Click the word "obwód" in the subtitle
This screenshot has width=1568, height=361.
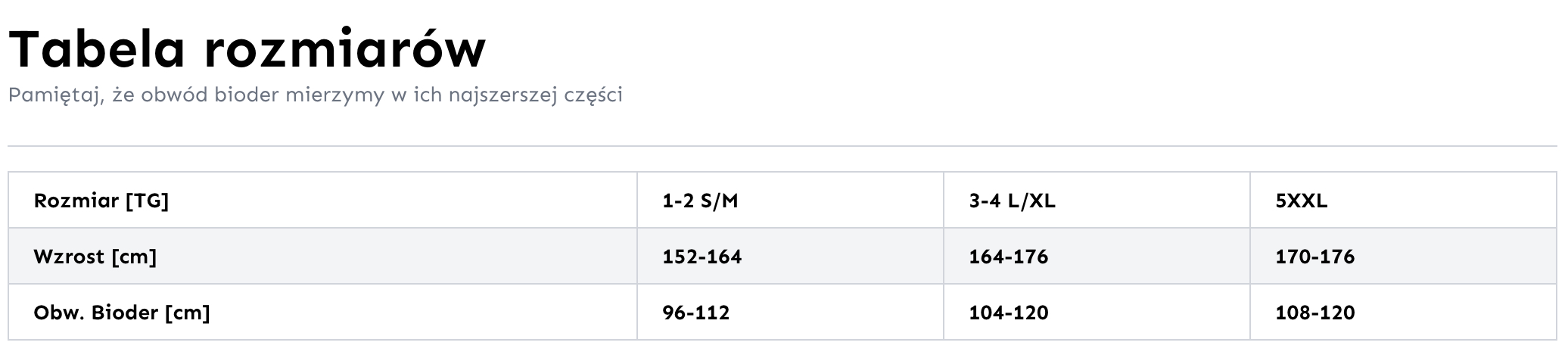coord(174,95)
